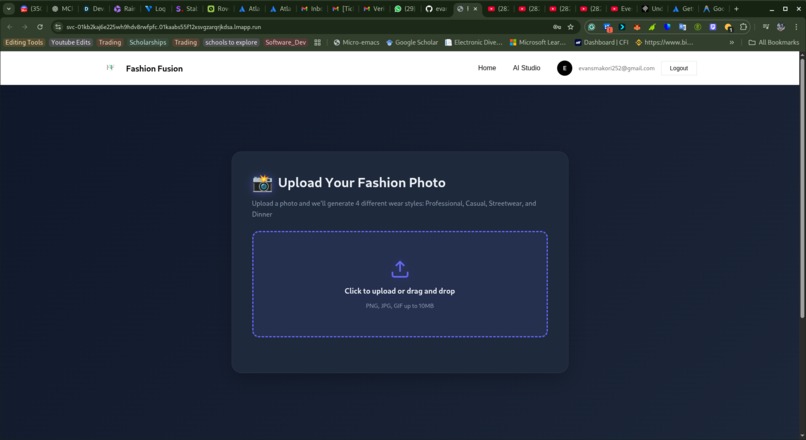Screen dimensions: 806x440
Task: Click the camera emoji beside the heading
Action: point(262,183)
